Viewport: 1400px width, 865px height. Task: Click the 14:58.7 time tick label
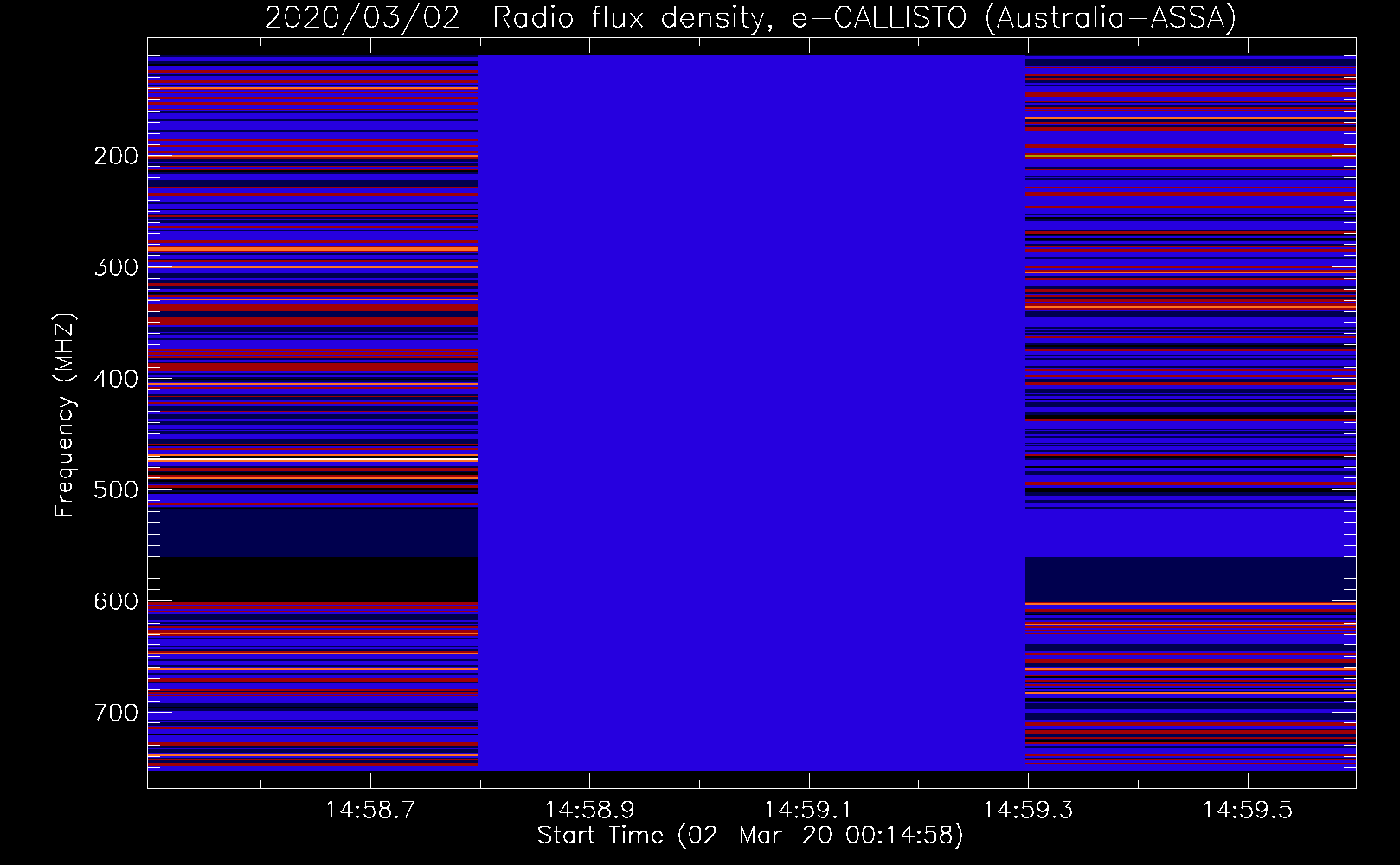click(x=370, y=811)
